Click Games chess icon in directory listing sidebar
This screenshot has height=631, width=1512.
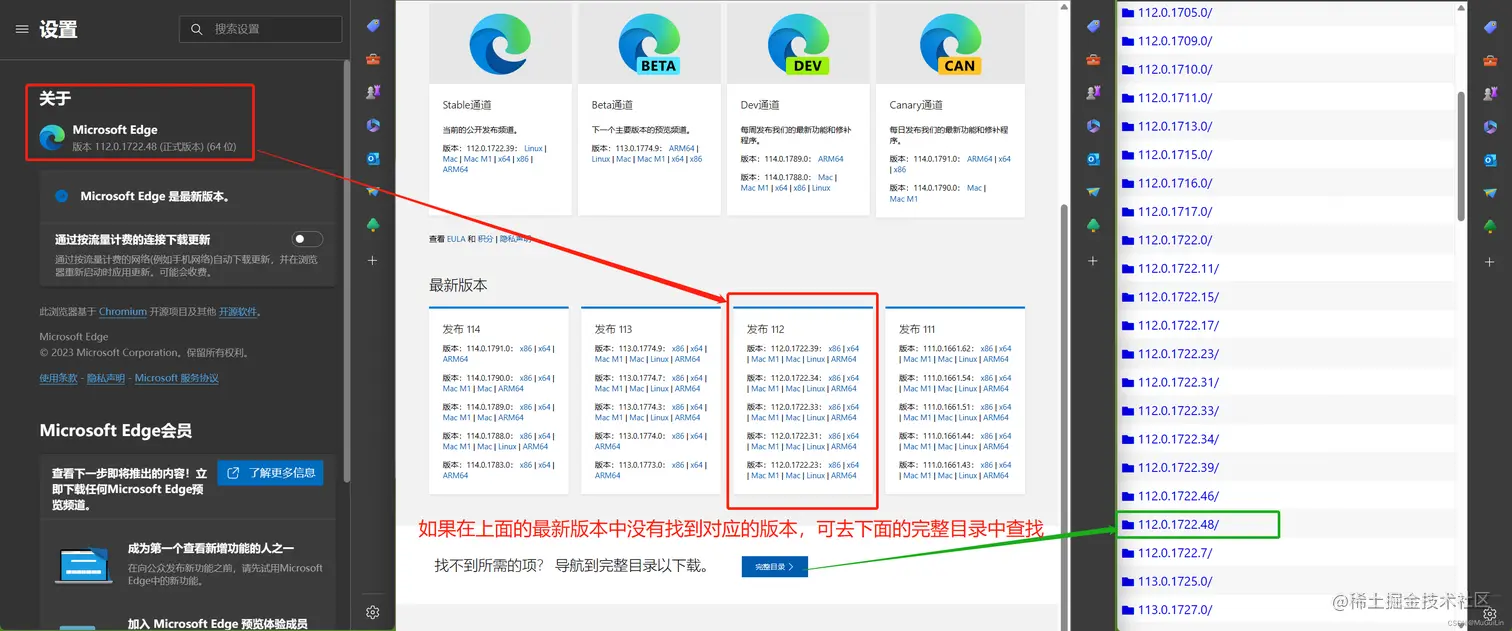(1490, 92)
